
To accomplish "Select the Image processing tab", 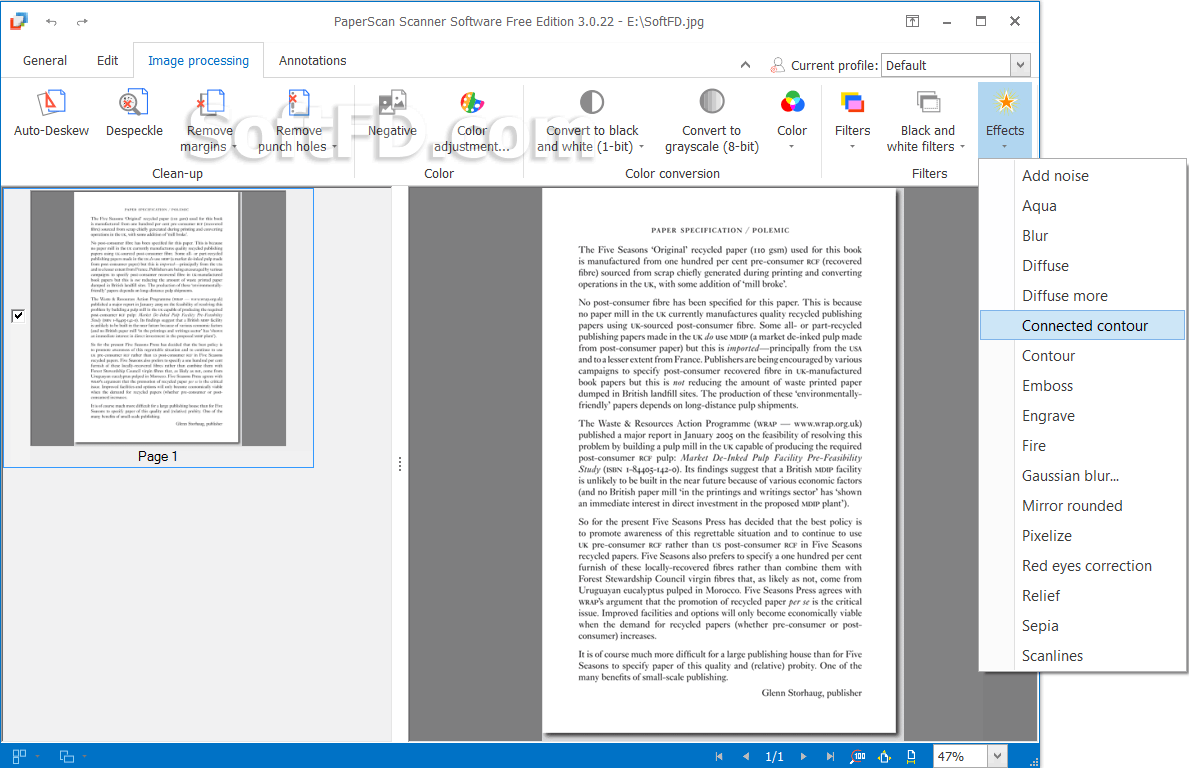I will point(198,61).
